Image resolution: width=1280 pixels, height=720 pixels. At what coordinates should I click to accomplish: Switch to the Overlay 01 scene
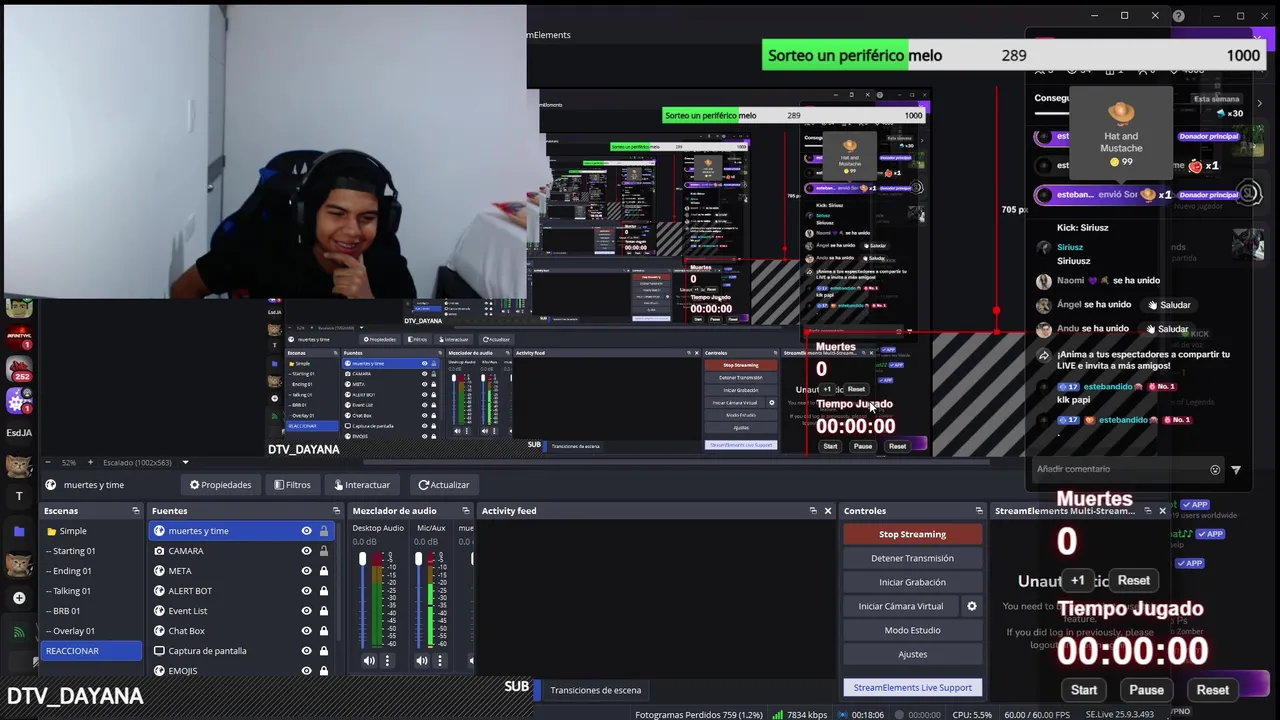(92, 631)
